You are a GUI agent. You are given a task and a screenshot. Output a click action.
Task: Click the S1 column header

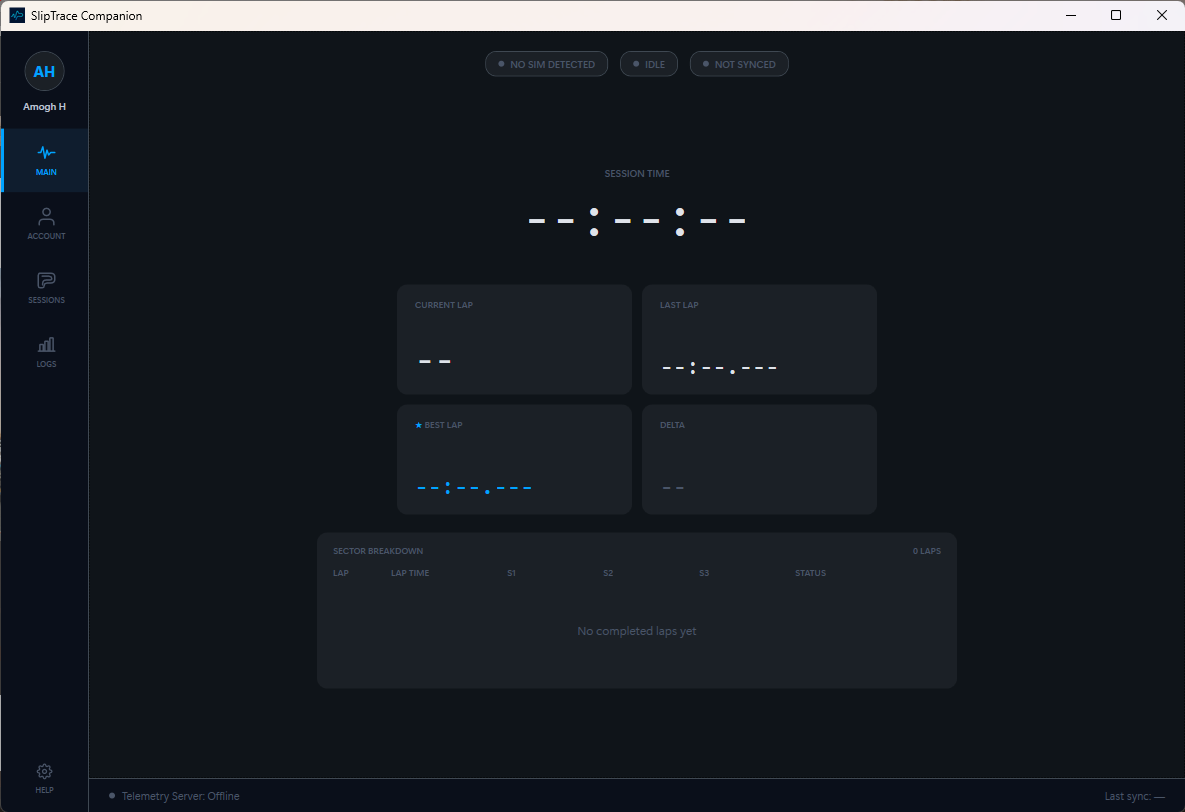[512, 573]
